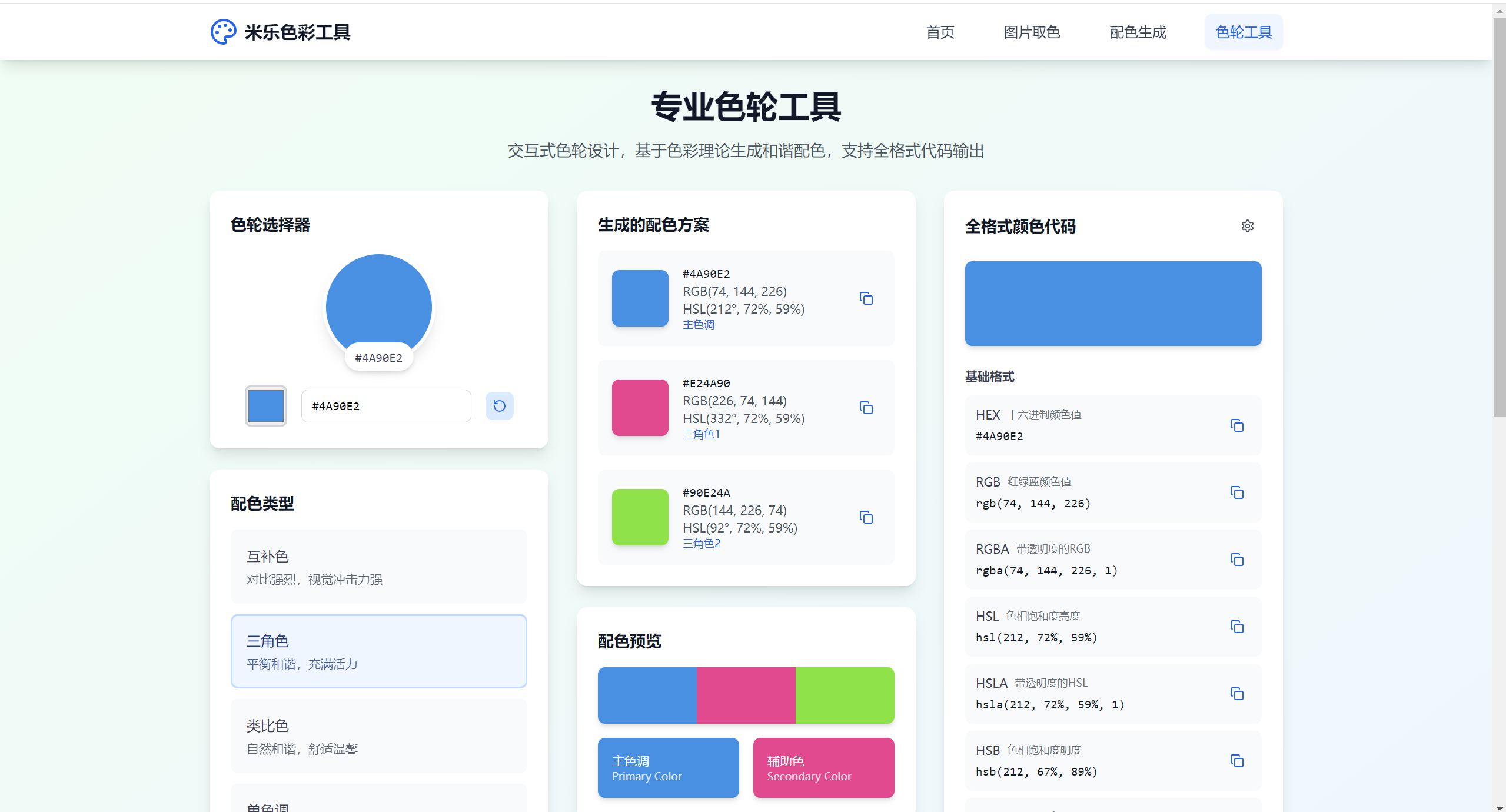Select 类比色 scheme type

[x=378, y=736]
